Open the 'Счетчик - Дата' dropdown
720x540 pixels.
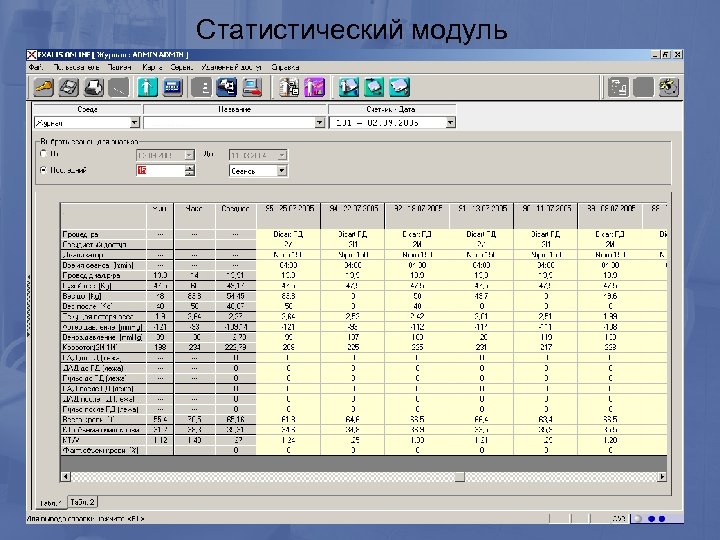450,123
